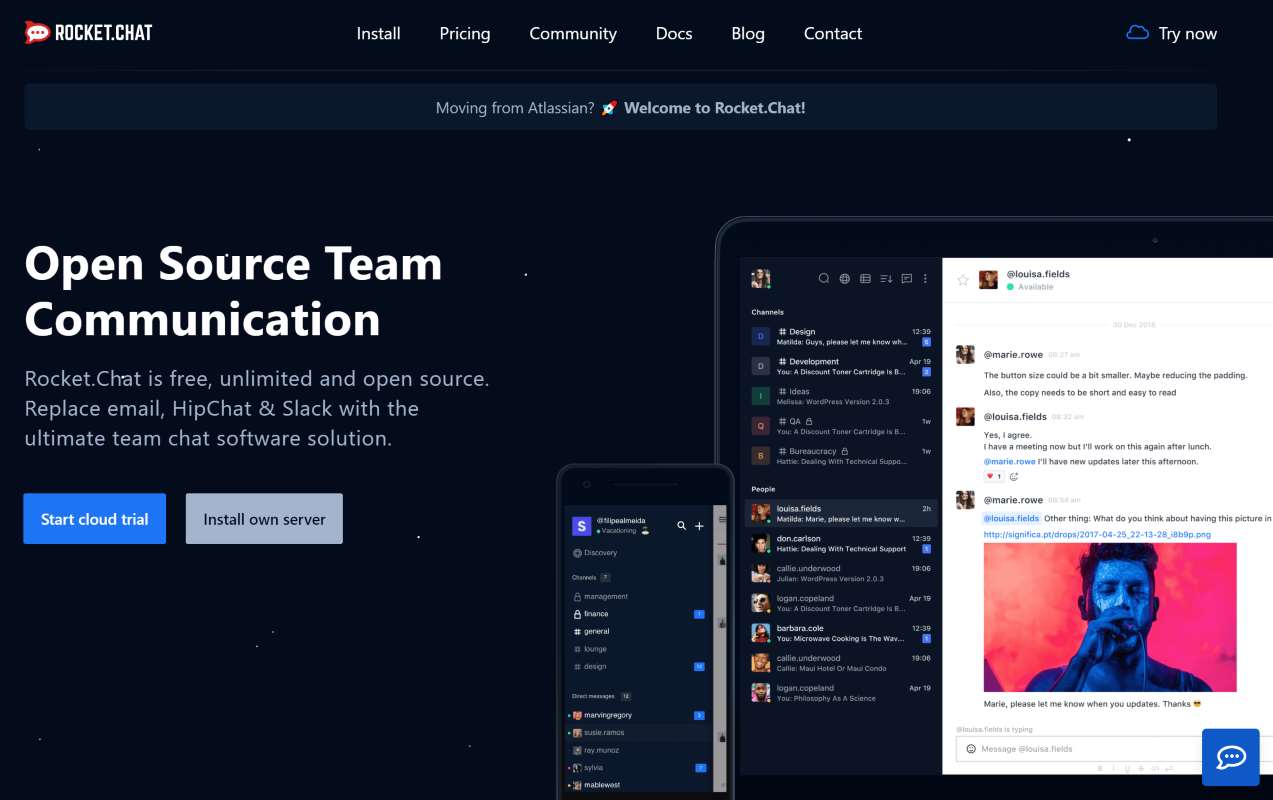Image resolution: width=1273 pixels, height=800 pixels.
Task: Open the Install menu item
Action: (378, 33)
